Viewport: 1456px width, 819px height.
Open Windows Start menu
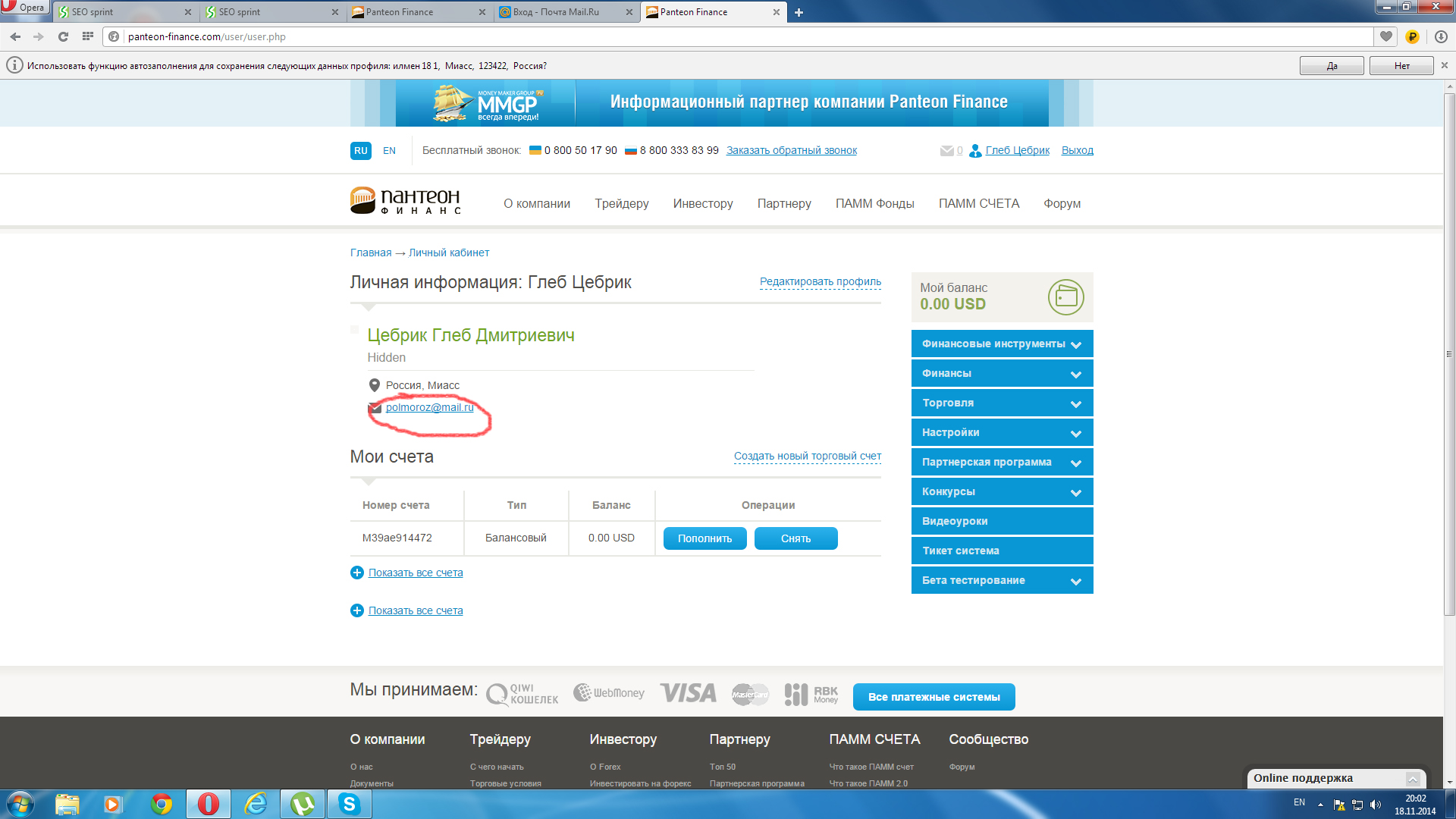click(x=20, y=804)
